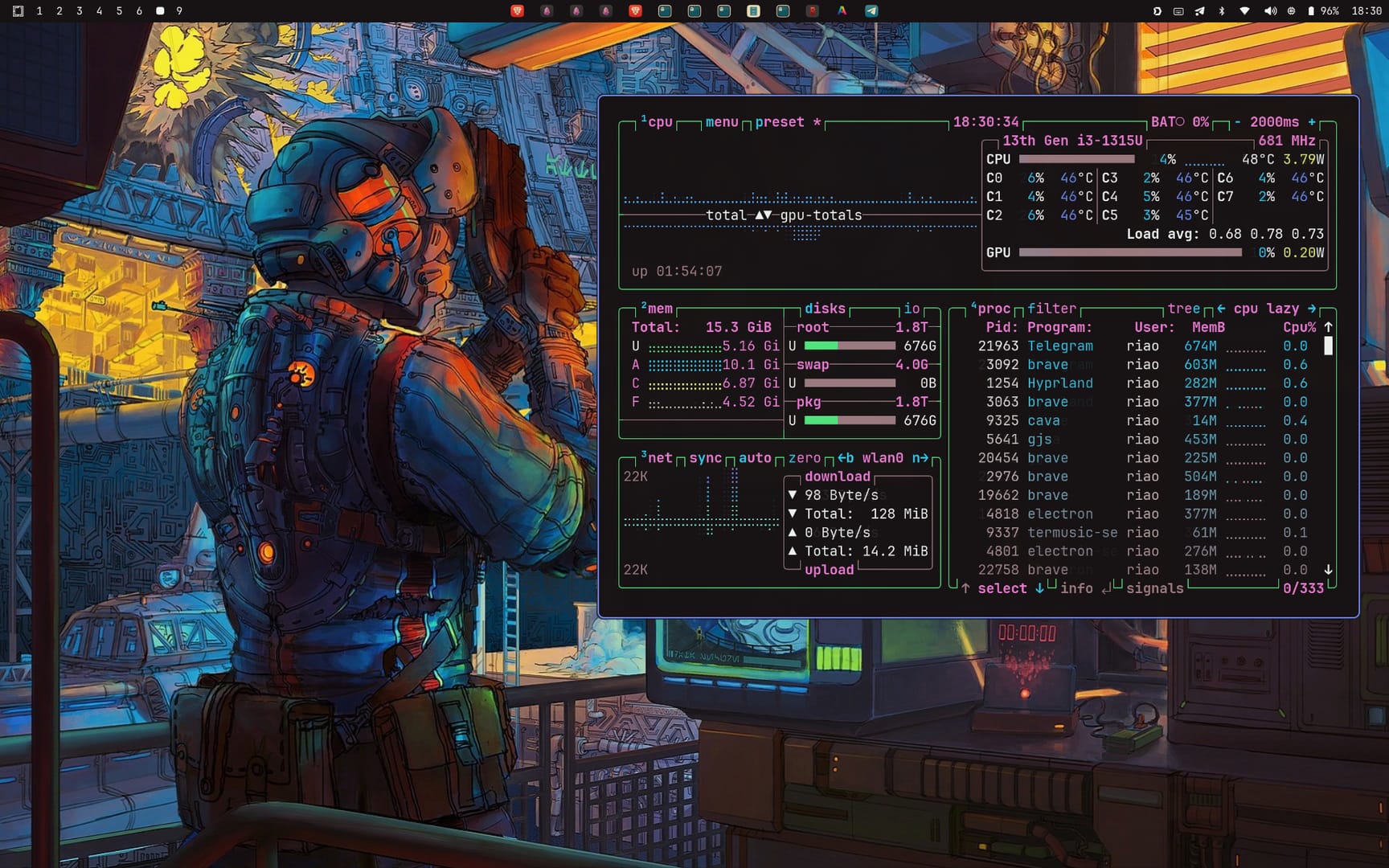Click signals in the bottom bar
This screenshot has width=1389, height=868.
tap(1155, 588)
